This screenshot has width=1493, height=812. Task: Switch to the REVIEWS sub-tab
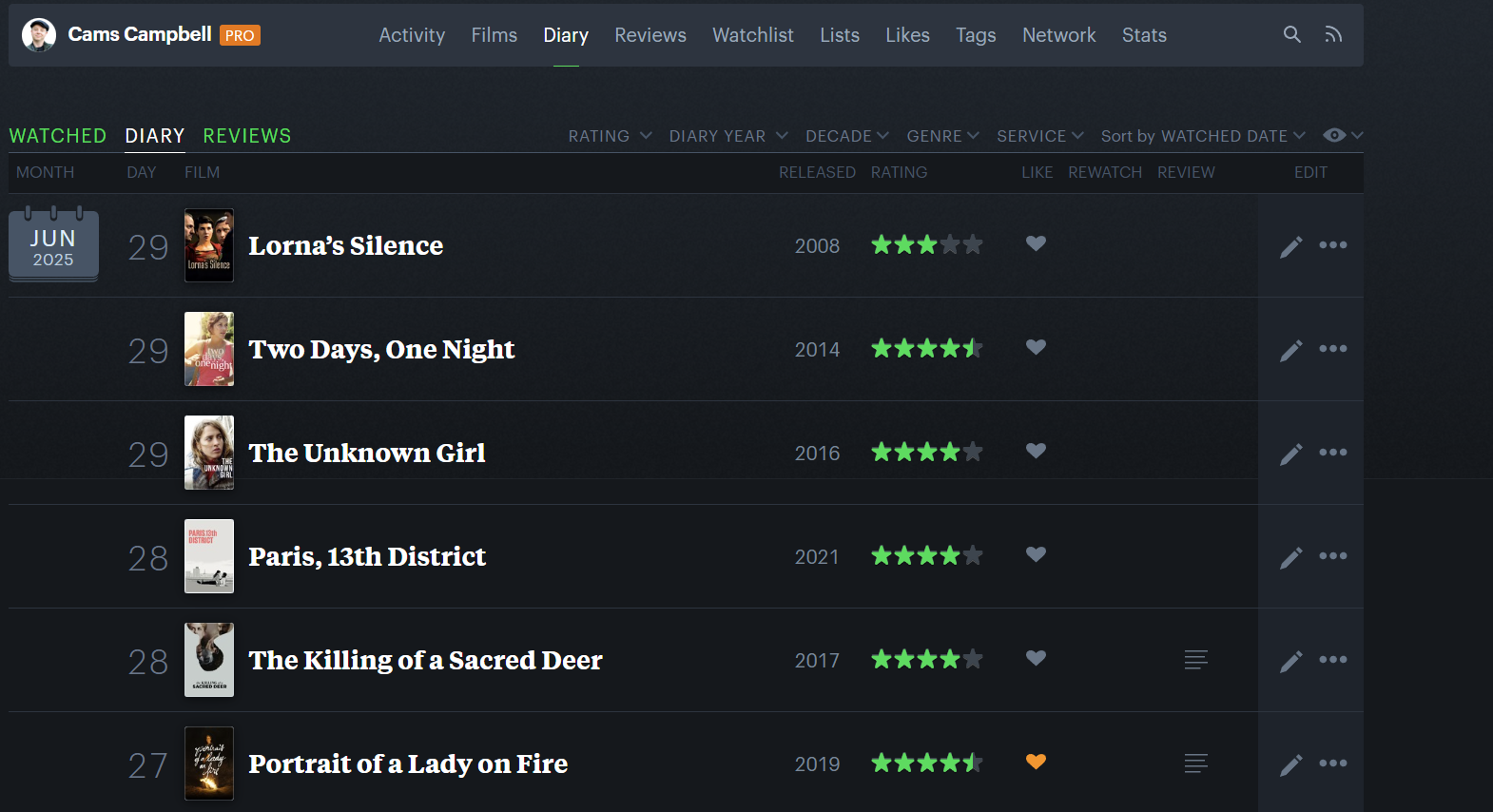coord(247,136)
